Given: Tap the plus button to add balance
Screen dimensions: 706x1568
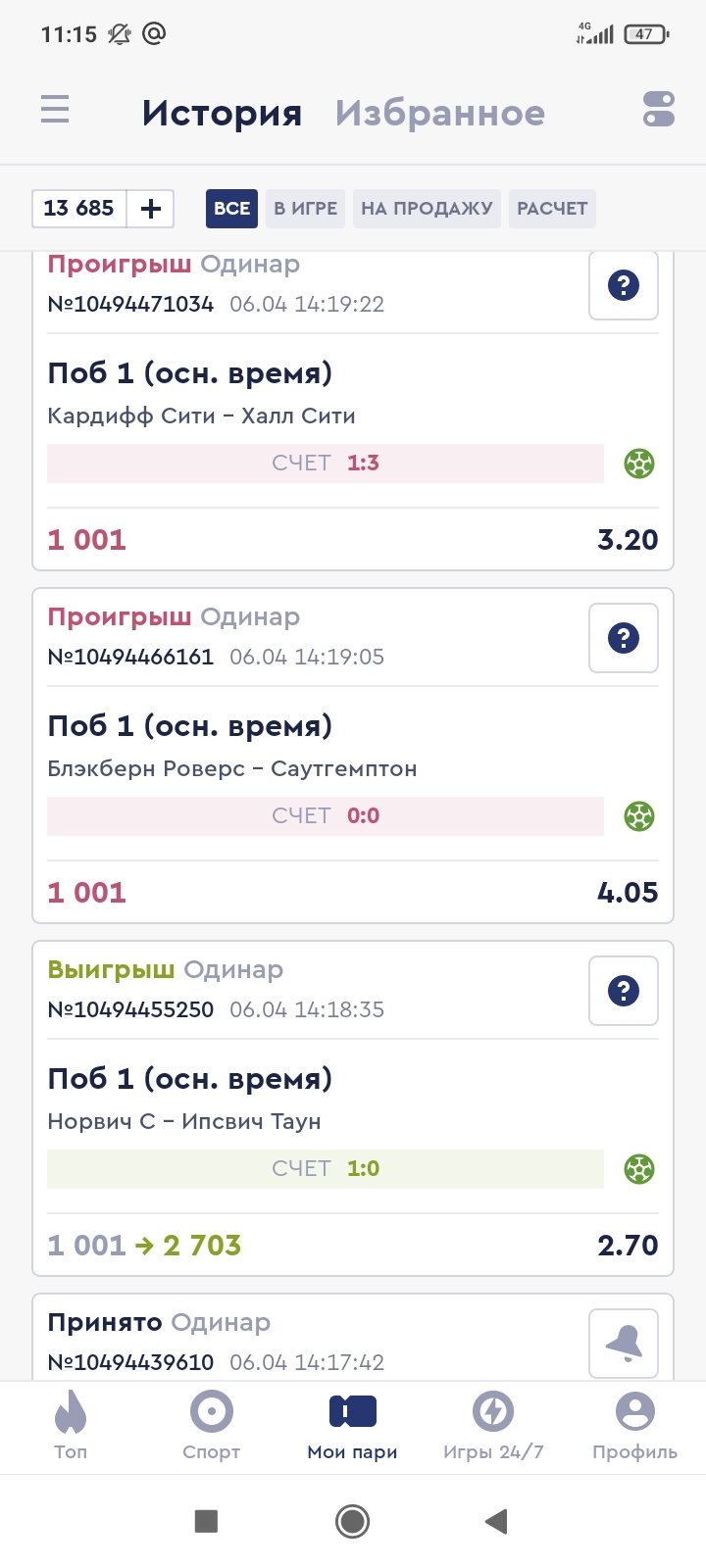Looking at the screenshot, I should [151, 208].
